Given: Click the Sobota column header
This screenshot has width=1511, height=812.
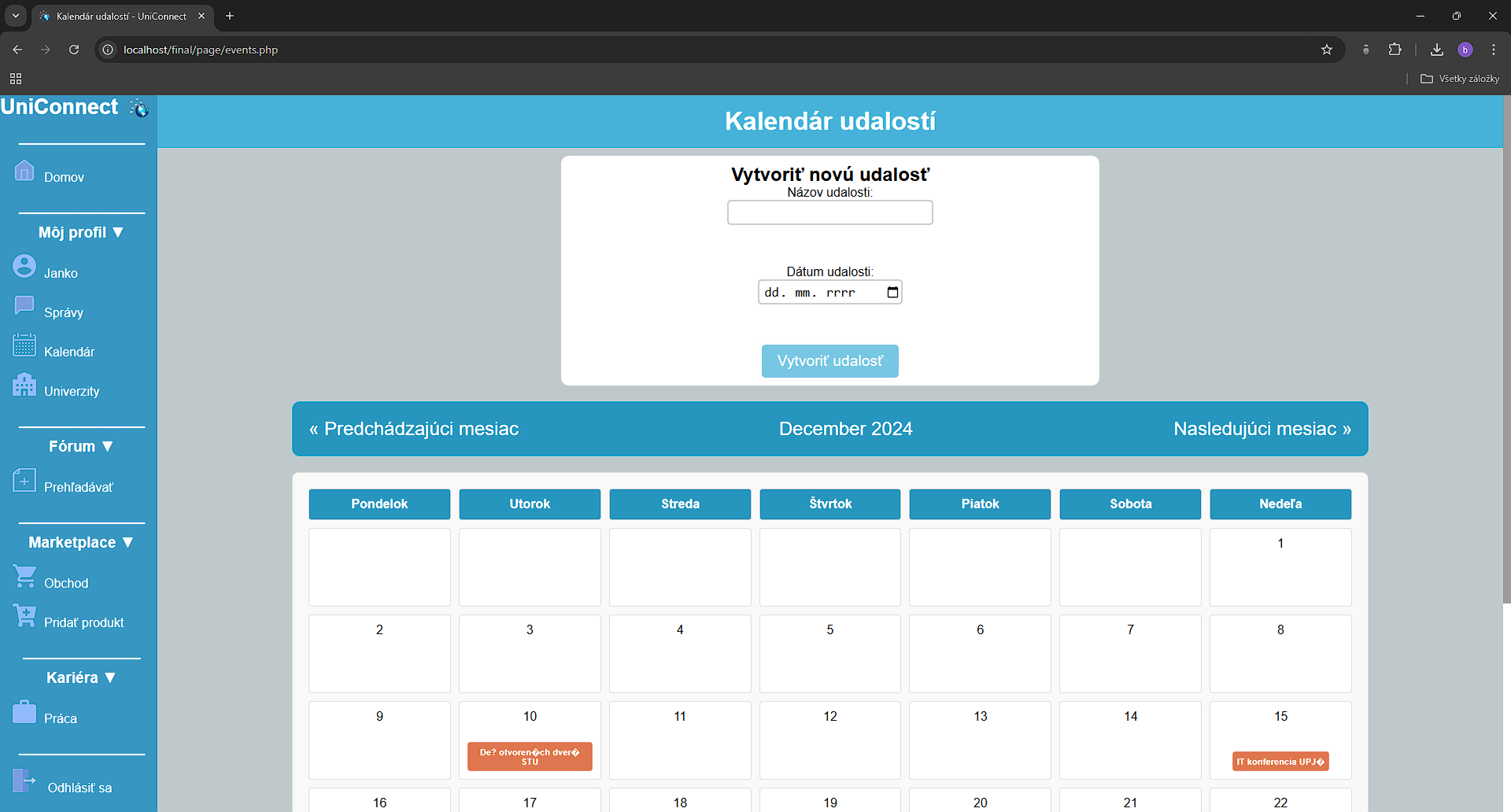Looking at the screenshot, I should (x=1130, y=504).
